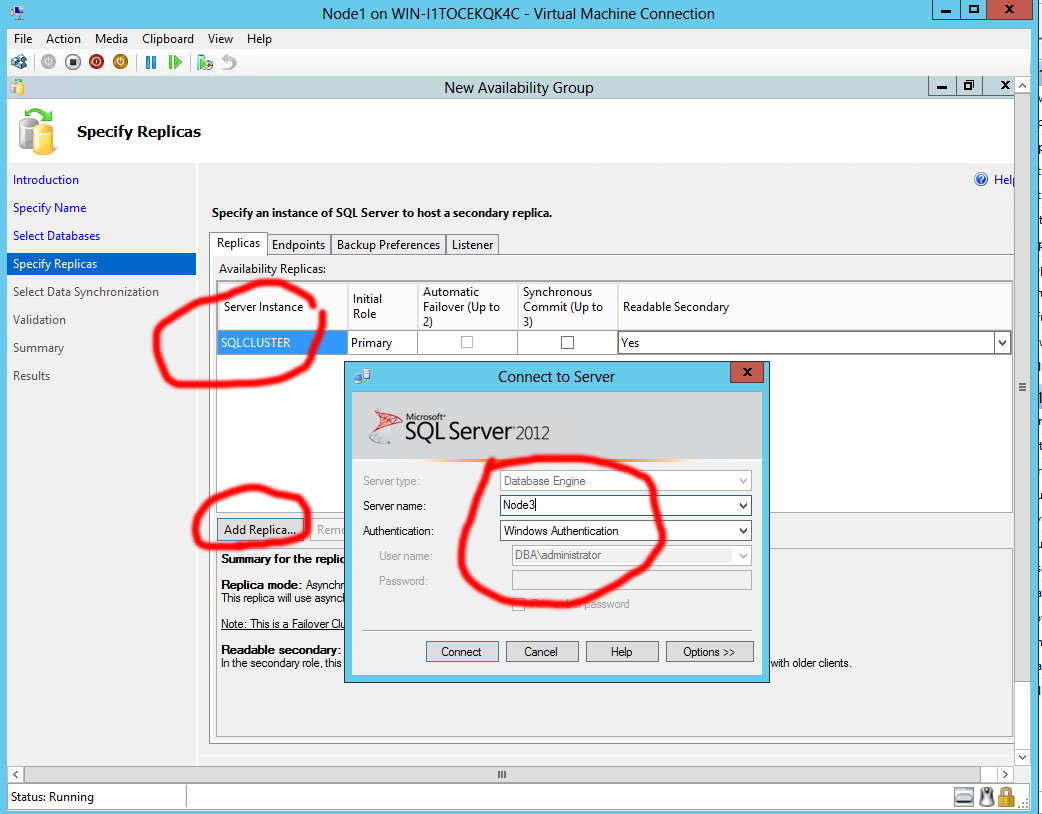Open the Clipboard menu

pos(168,39)
